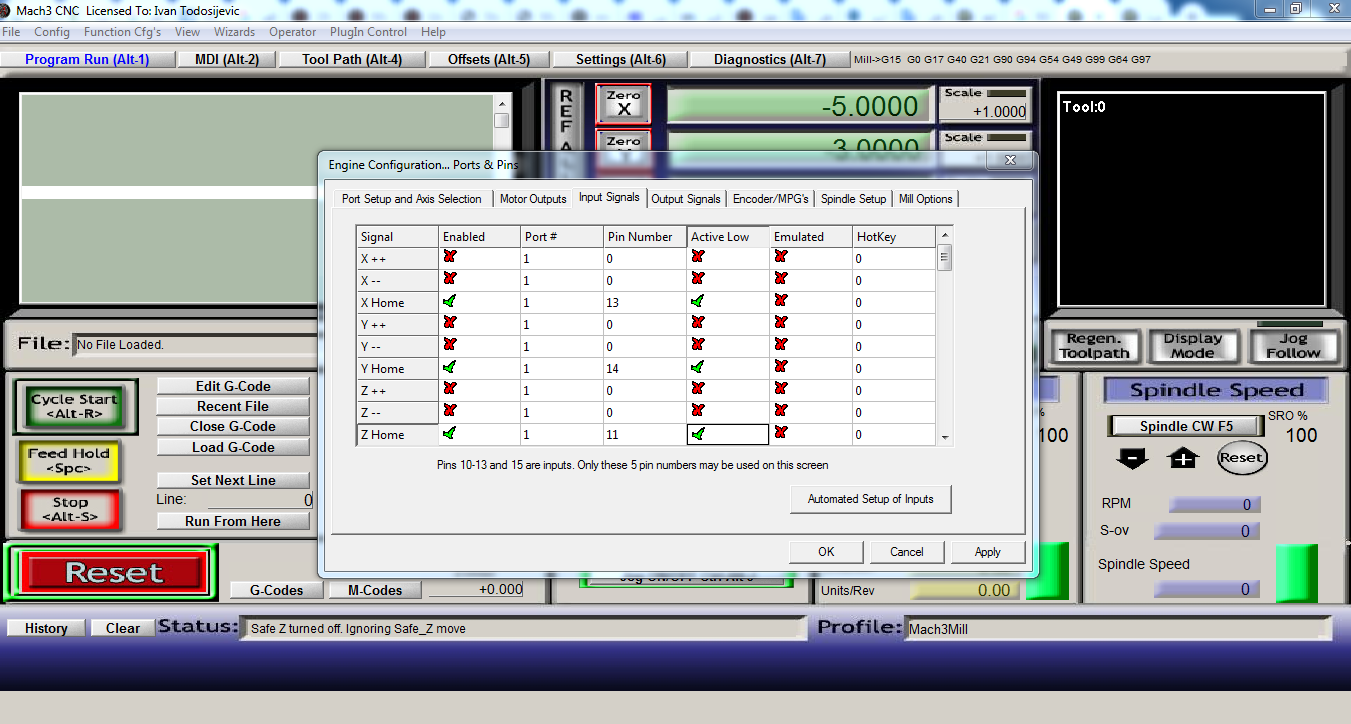Image resolution: width=1351 pixels, height=724 pixels.
Task: Open Port Setup and Axis Selection tab
Action: (x=412, y=199)
